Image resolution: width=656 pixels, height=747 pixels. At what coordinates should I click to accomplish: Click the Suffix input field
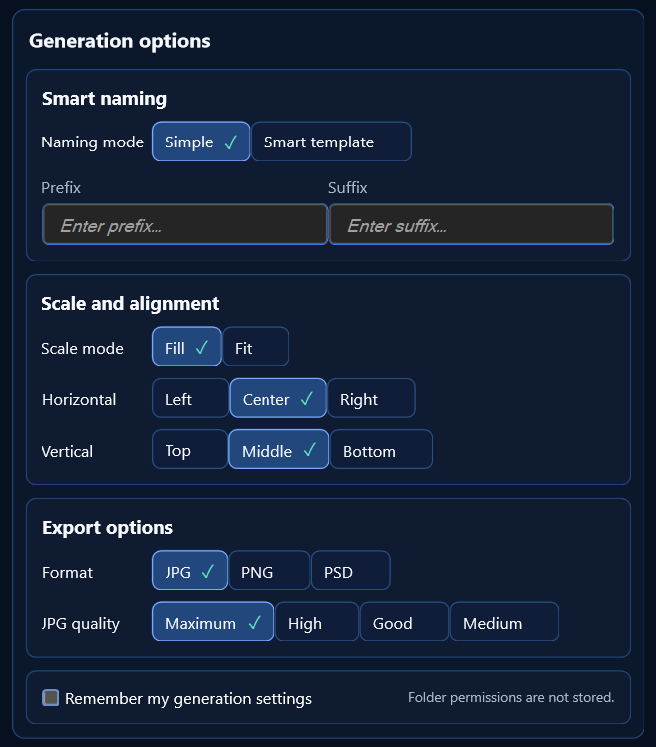click(472, 224)
